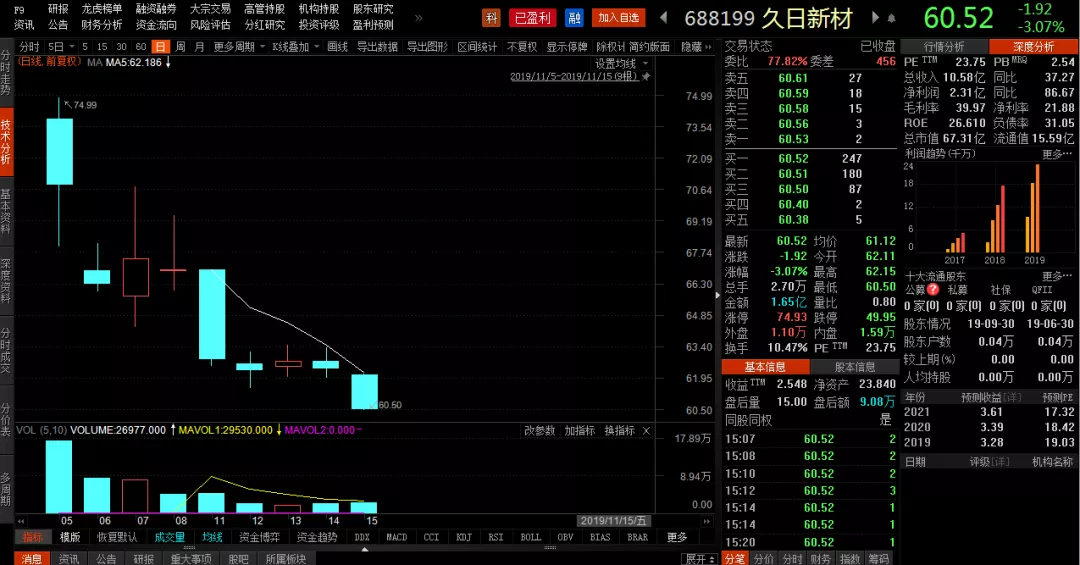Open the 5日 period dropdown
Screen dimensions: 1080x565
(61, 47)
